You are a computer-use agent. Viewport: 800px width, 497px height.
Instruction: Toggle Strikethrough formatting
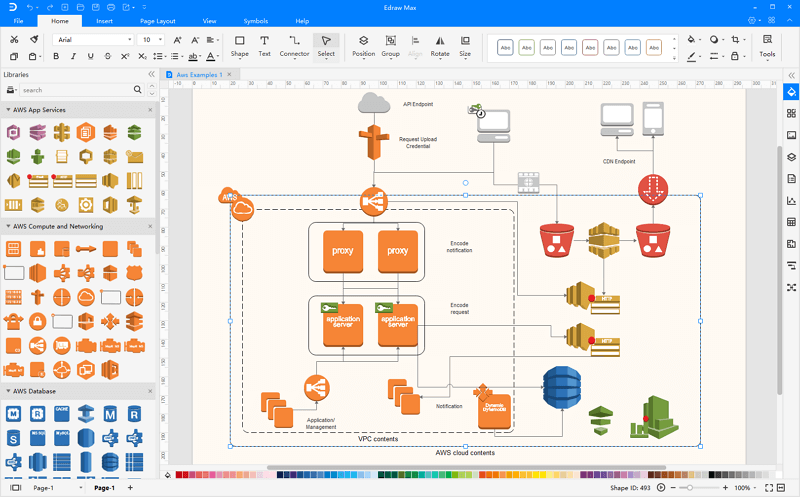(108, 56)
